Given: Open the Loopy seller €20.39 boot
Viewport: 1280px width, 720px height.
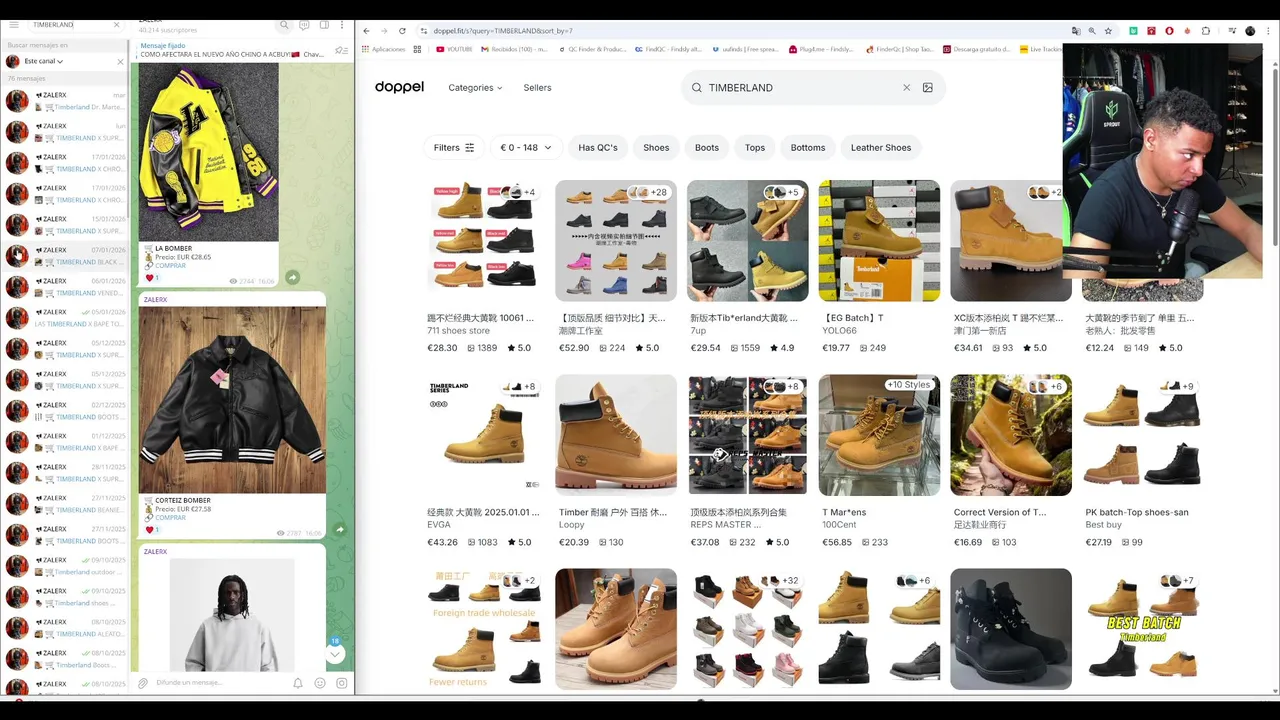Looking at the screenshot, I should (x=616, y=435).
